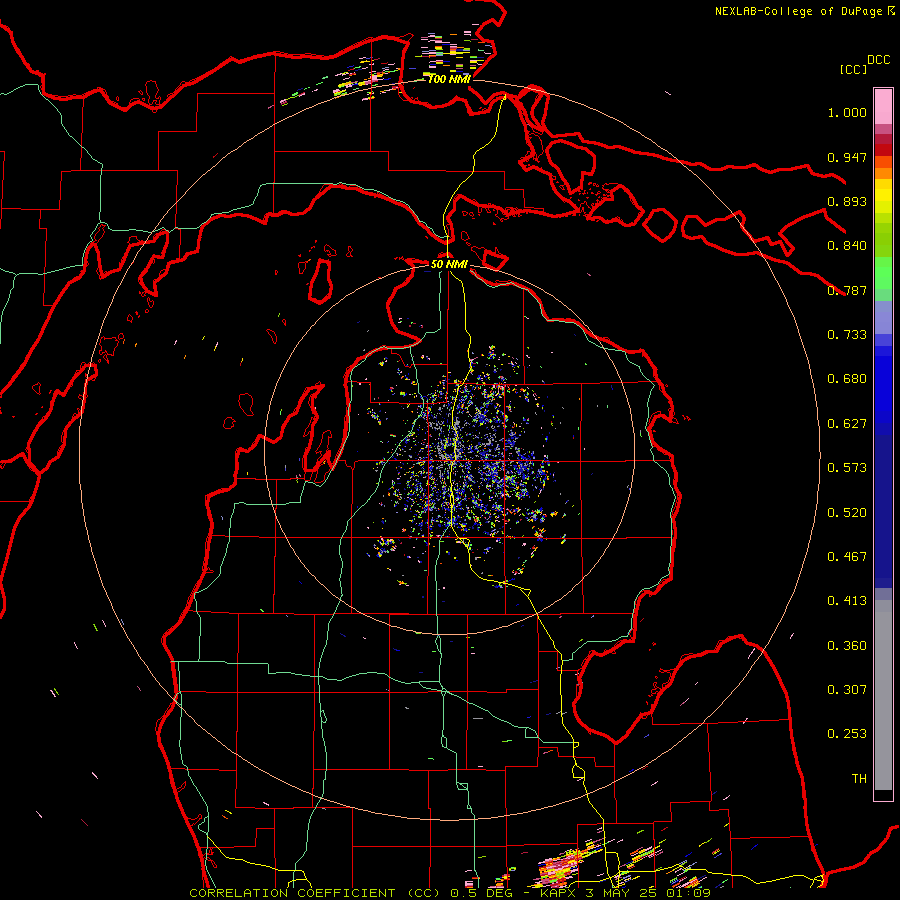Pick the red color band near 0.947
This screenshot has height=900, width=900.
[883, 150]
